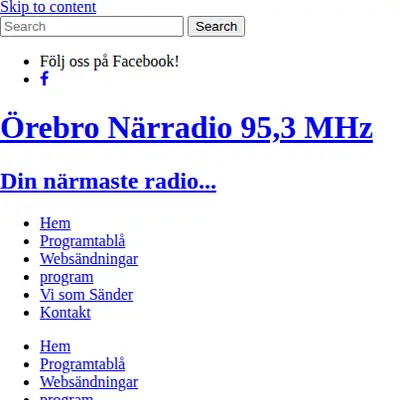400x400 pixels.
Task: Open the Facebook icon link
Action: tap(45, 79)
